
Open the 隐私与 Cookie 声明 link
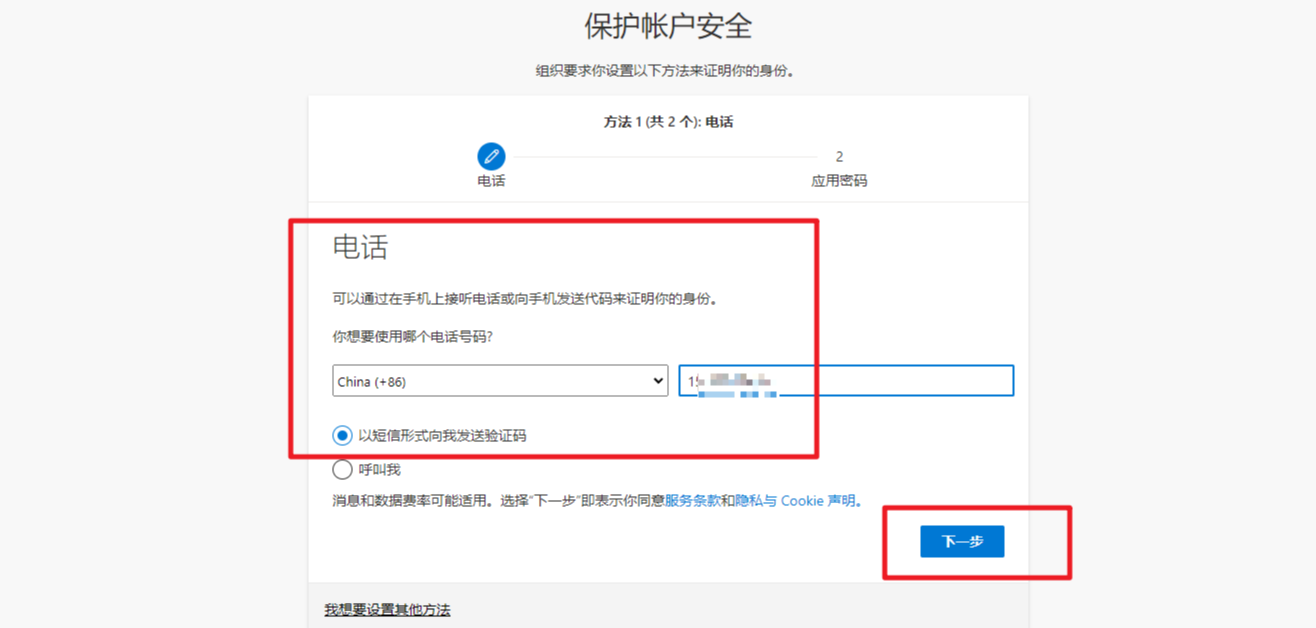[x=796, y=500]
